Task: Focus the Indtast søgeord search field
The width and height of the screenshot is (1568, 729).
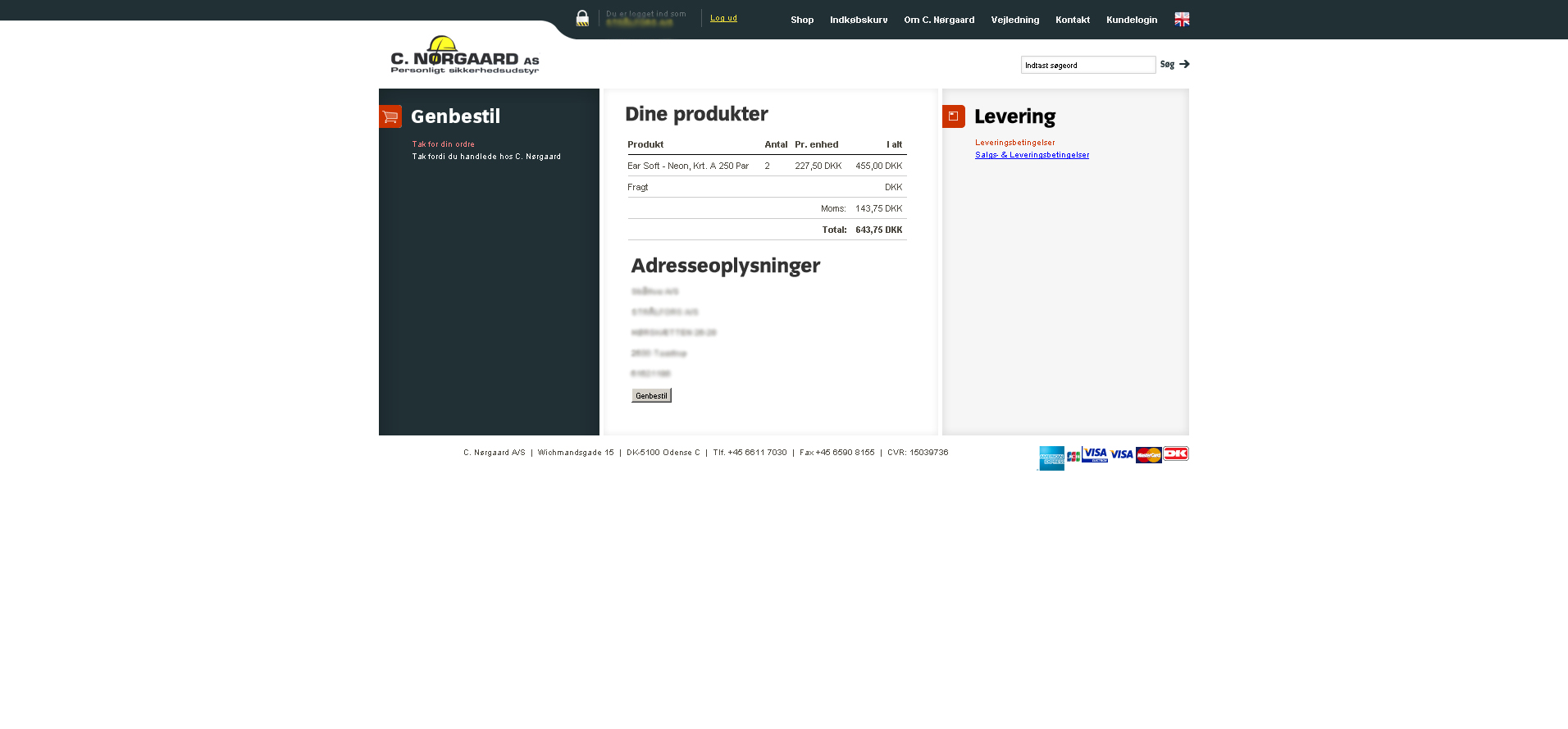Action: click(1087, 65)
